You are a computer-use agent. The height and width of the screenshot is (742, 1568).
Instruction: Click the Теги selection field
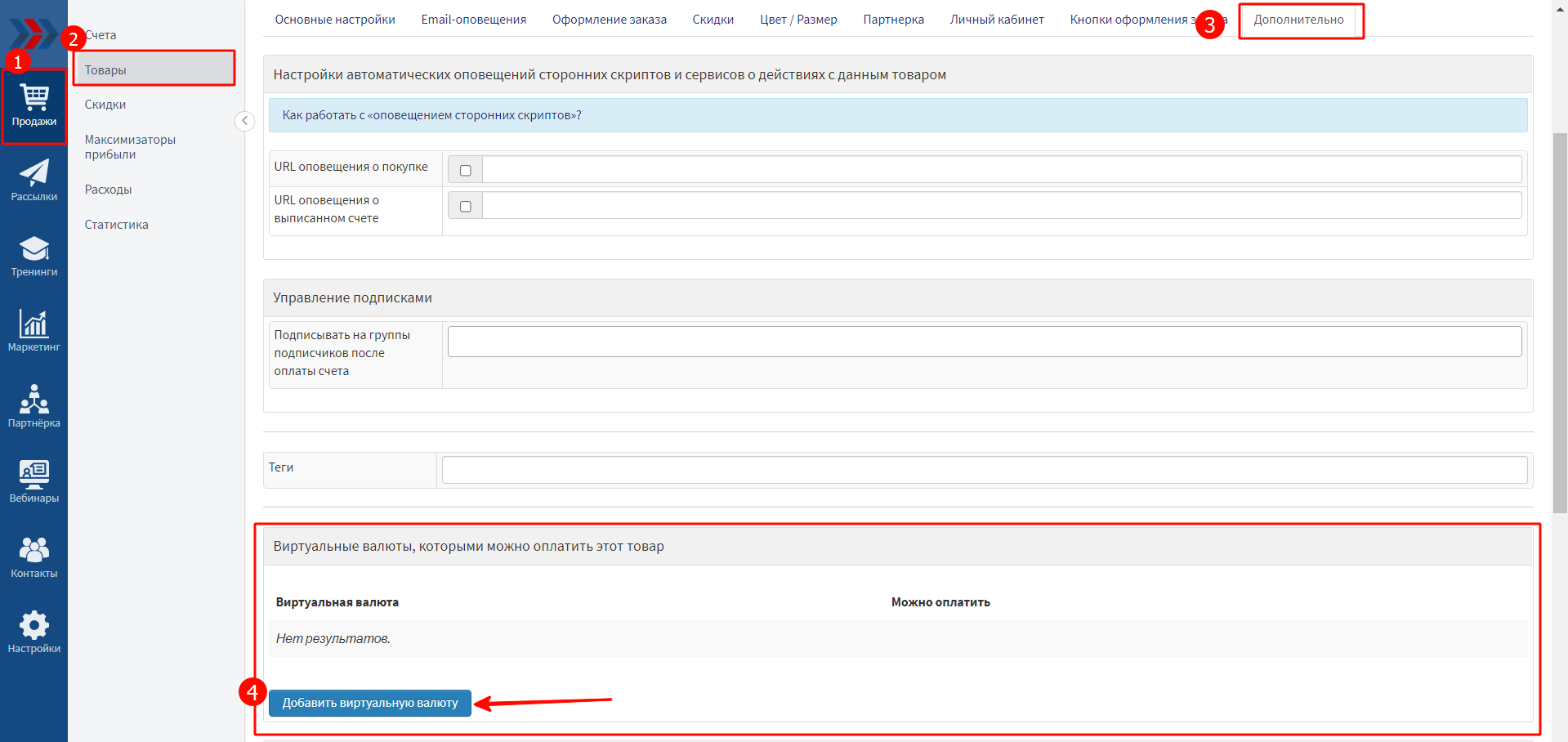click(x=984, y=470)
